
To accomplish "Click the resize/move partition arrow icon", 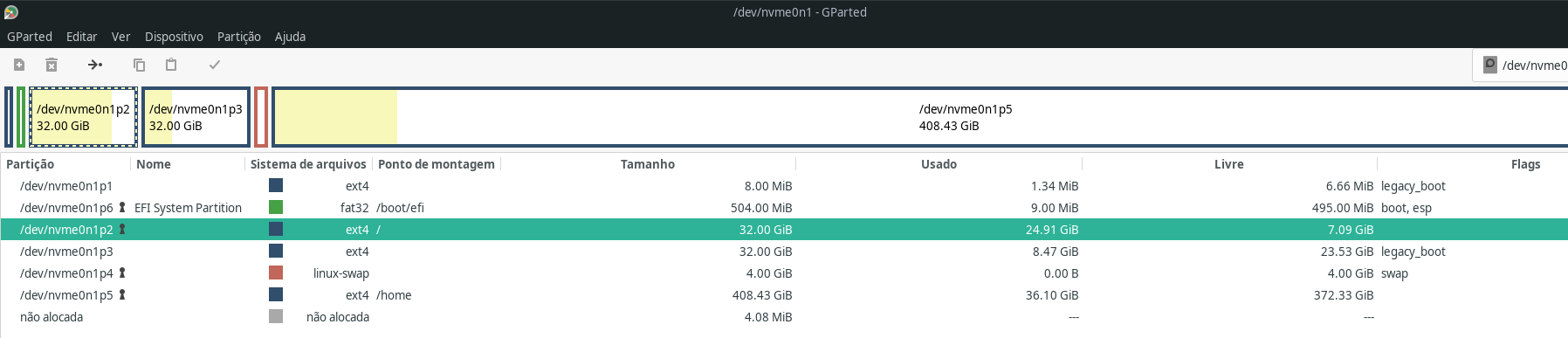I will [x=95, y=65].
